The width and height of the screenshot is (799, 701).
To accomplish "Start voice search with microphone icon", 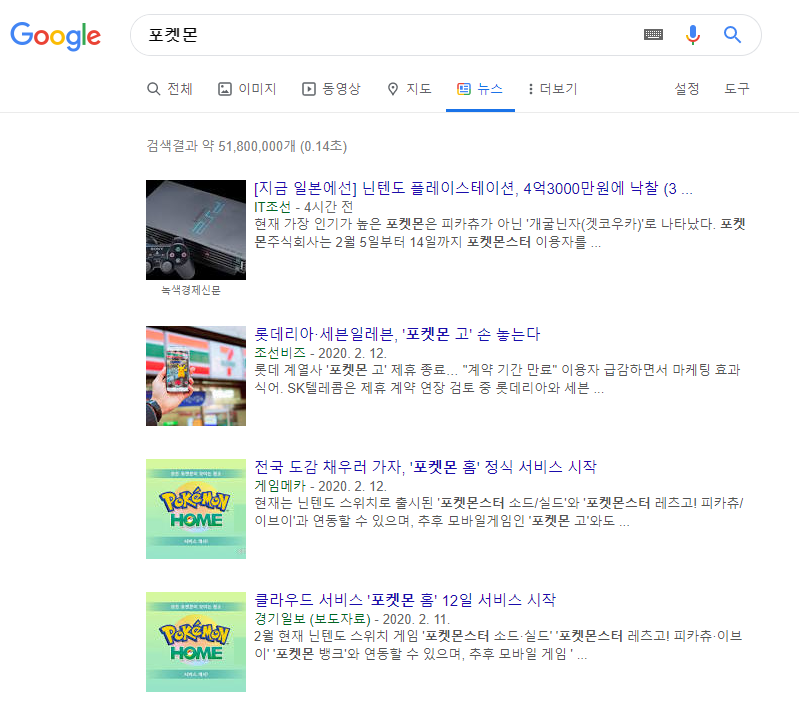I will 693,35.
